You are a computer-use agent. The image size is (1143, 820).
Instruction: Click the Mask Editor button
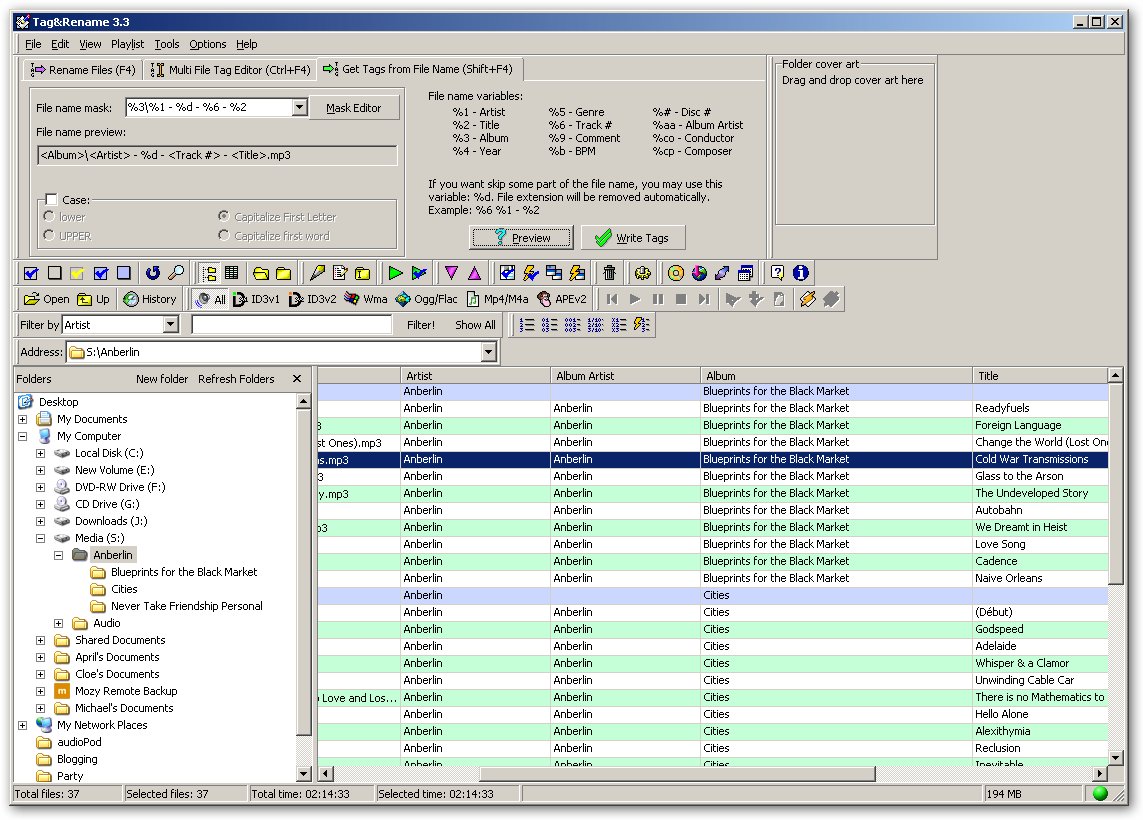(353, 108)
